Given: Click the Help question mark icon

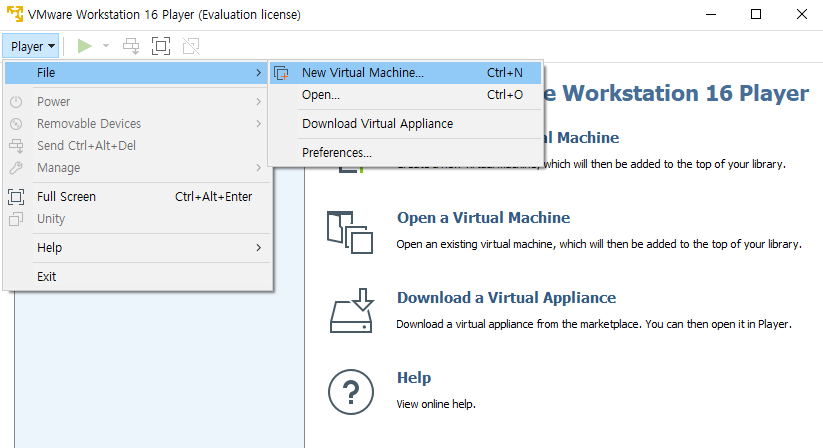Looking at the screenshot, I should pyautogui.click(x=351, y=392).
